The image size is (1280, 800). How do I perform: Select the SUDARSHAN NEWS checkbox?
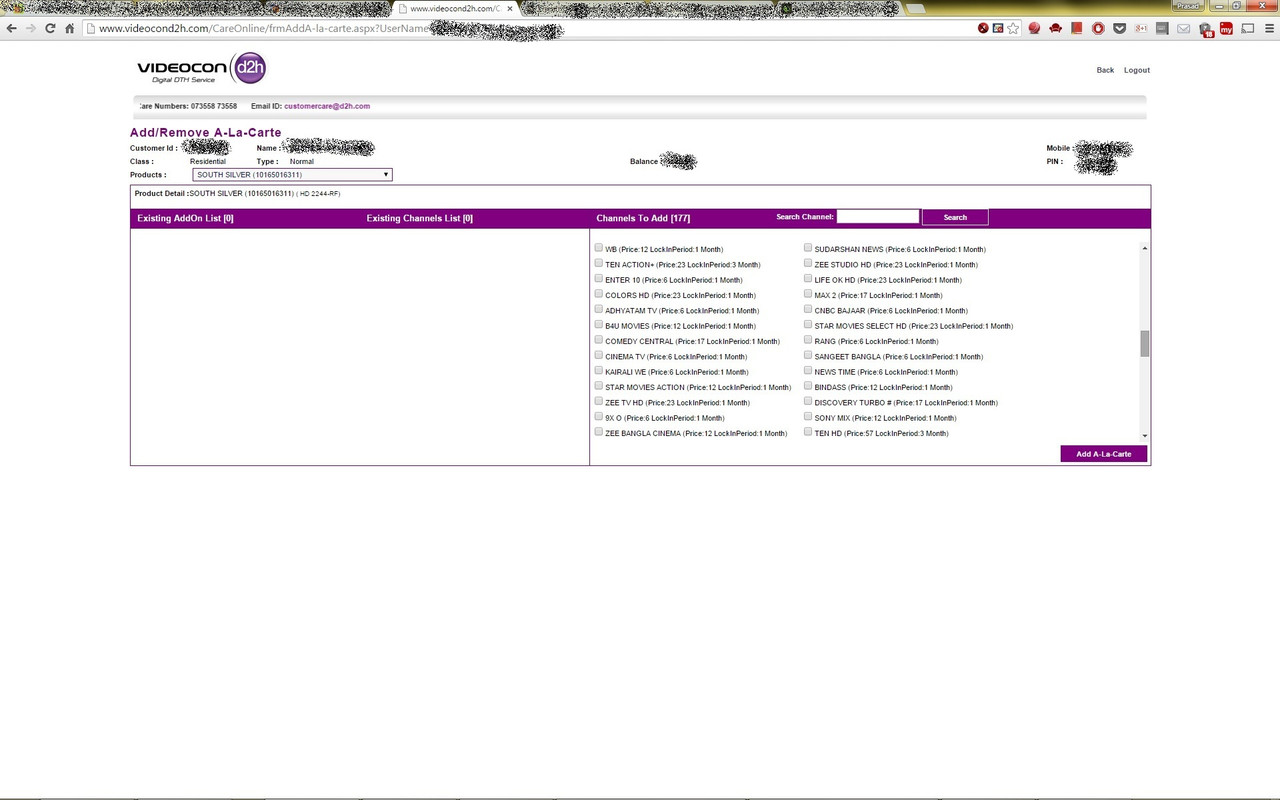pos(808,248)
